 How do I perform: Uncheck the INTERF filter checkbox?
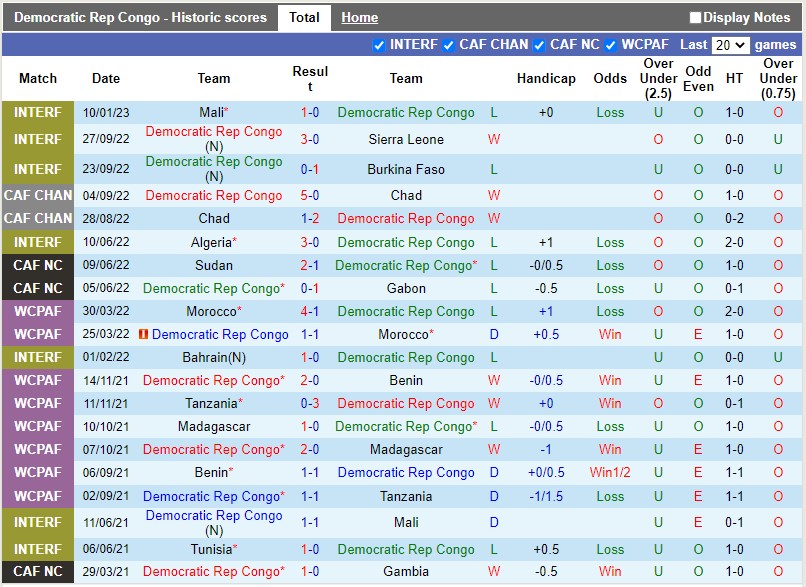tap(379, 45)
